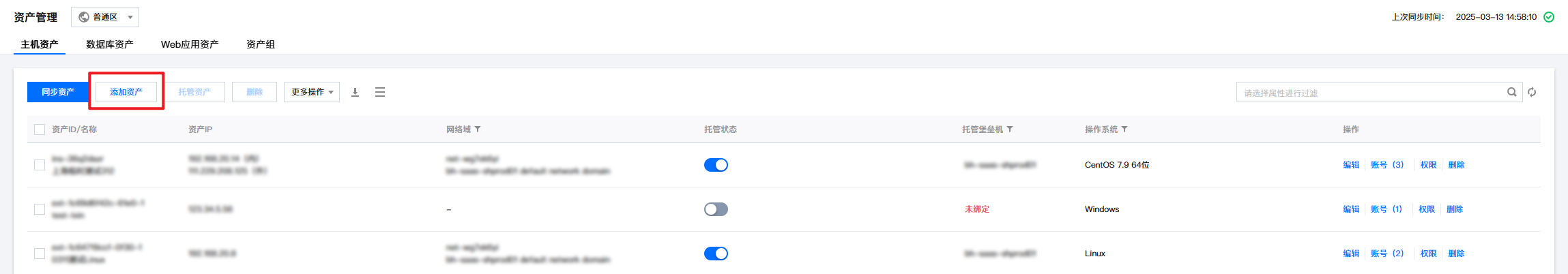Filter by 托管堡垒机 column funnel icon
This screenshot has width=1568, height=274.
tap(1010, 130)
